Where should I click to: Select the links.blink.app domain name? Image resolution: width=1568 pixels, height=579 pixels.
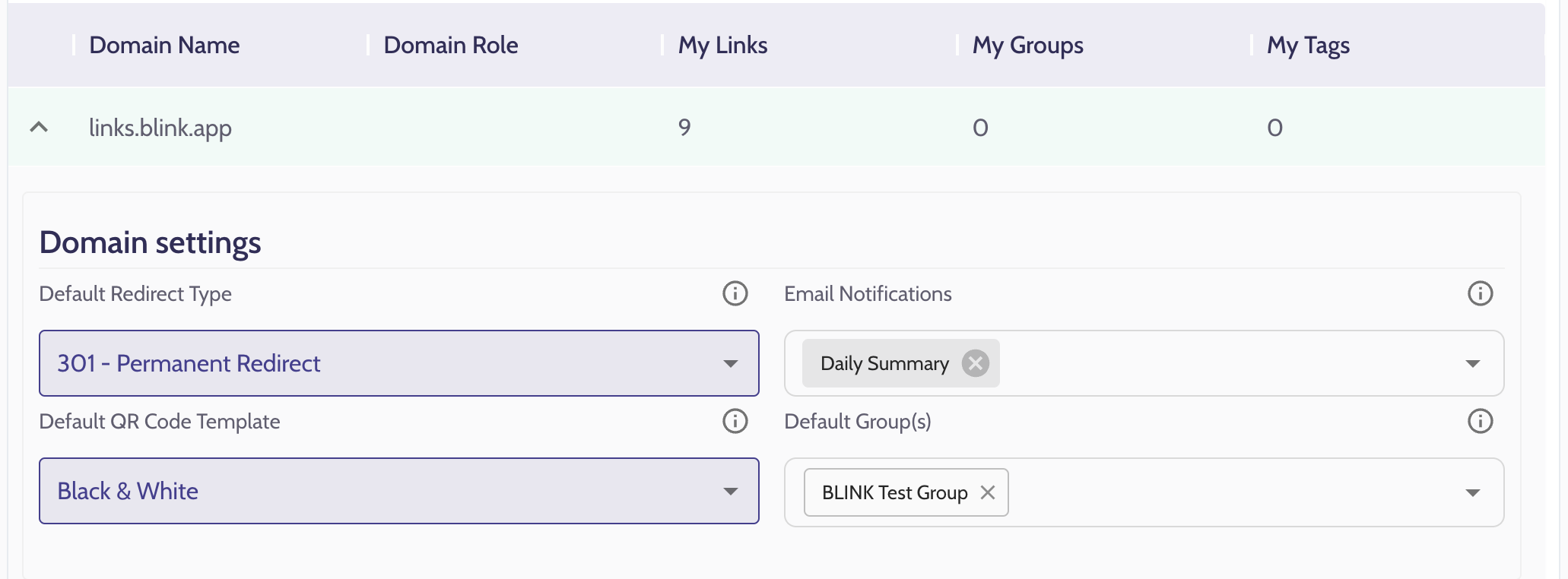(160, 128)
